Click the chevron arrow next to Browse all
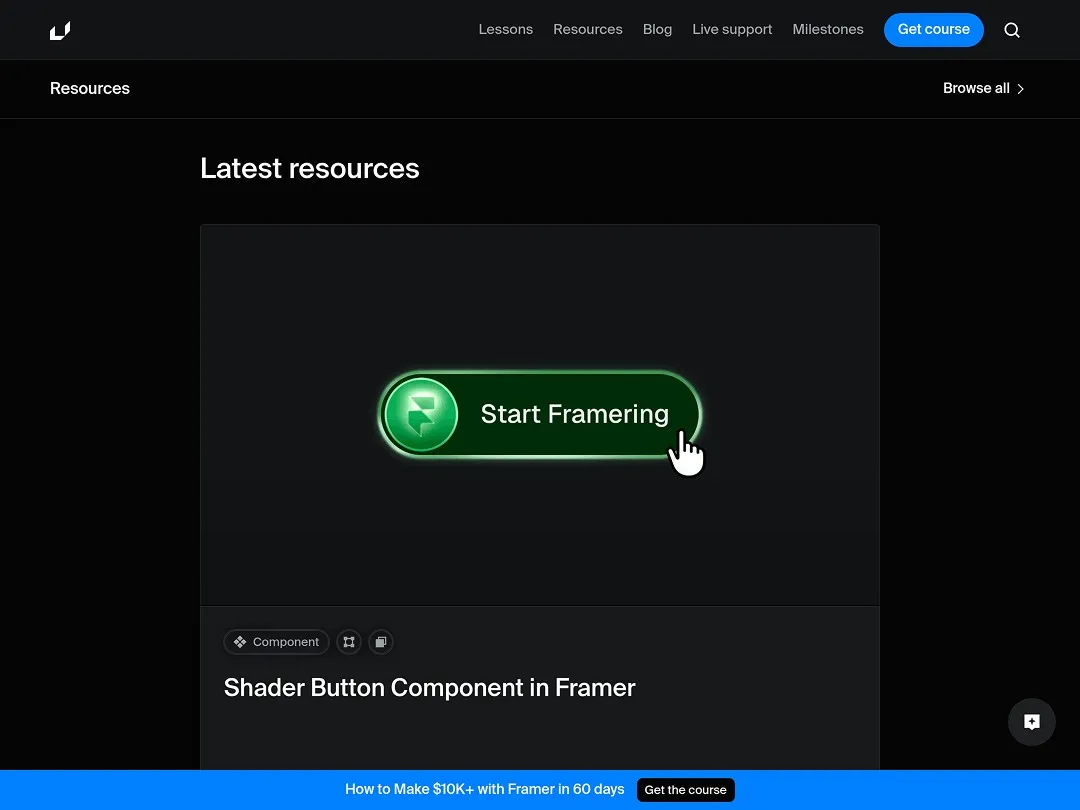The width and height of the screenshot is (1080, 810). coord(1021,89)
